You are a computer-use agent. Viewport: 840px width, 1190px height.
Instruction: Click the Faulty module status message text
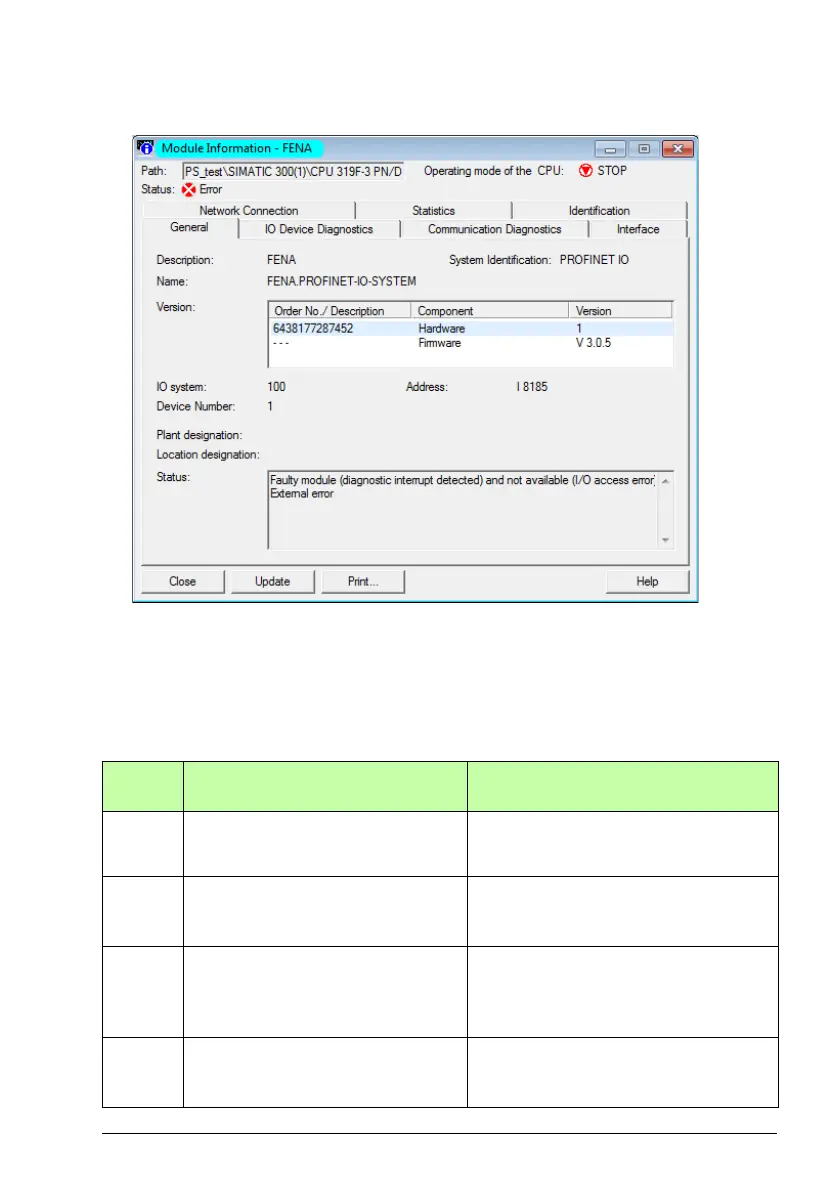pyautogui.click(x=462, y=480)
